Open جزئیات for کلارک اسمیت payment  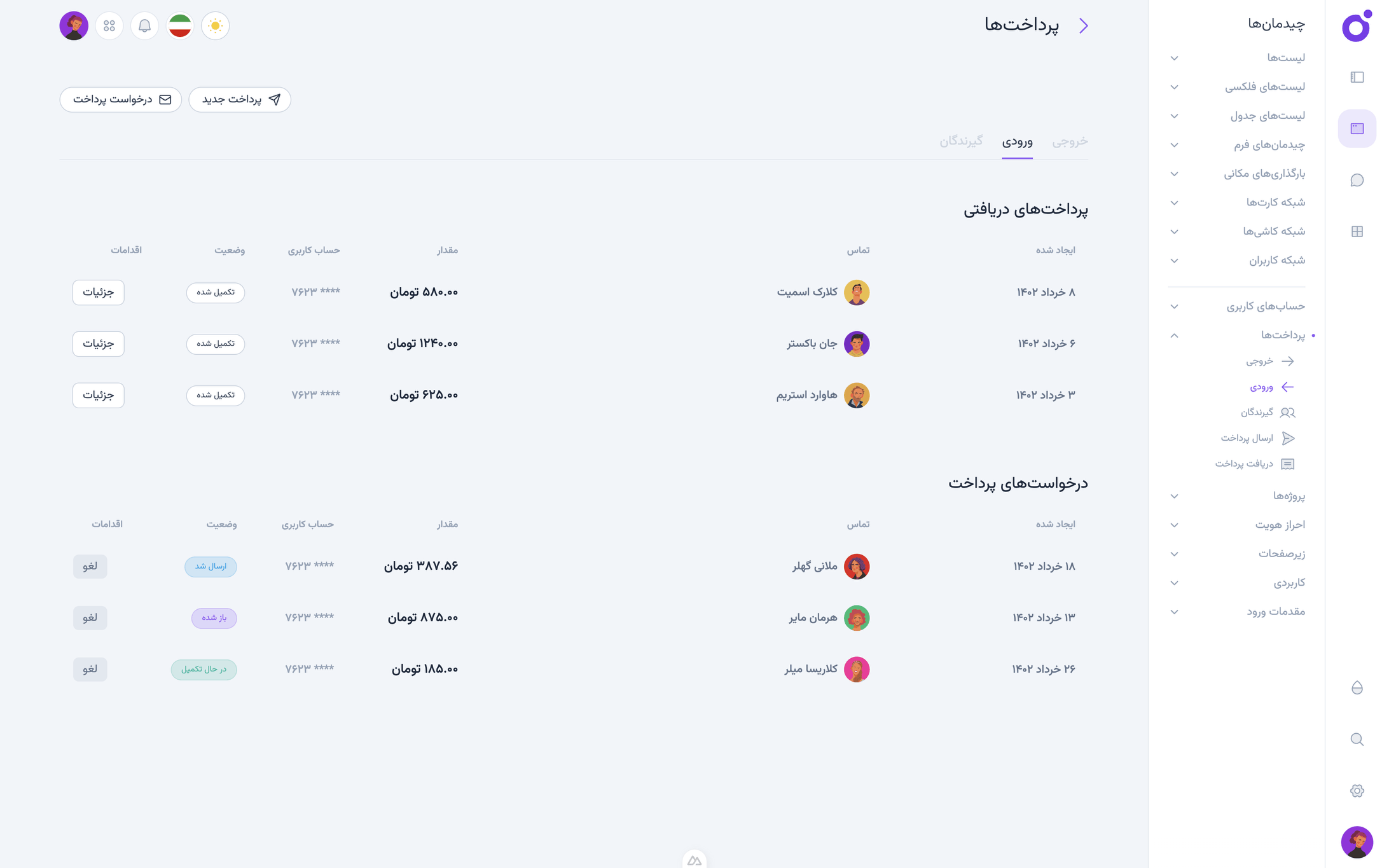(99, 293)
